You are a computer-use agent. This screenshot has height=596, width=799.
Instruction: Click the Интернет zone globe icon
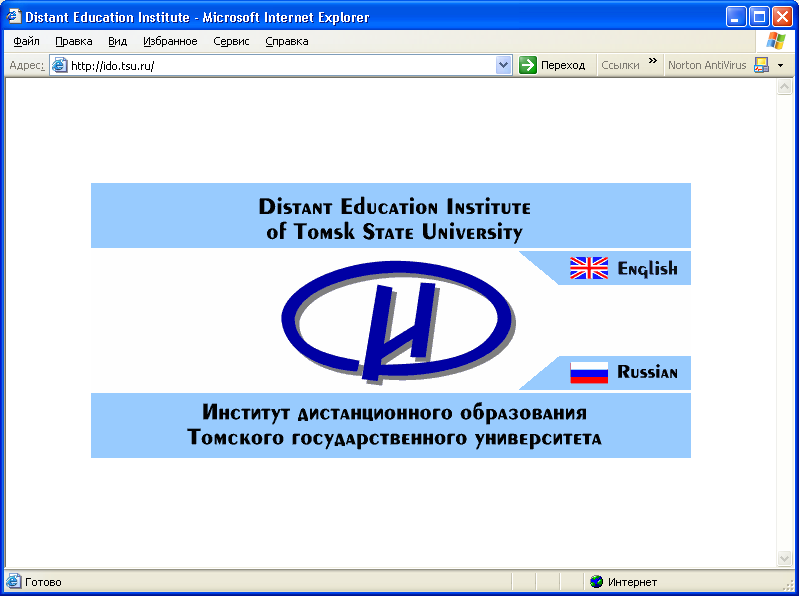[x=596, y=581]
